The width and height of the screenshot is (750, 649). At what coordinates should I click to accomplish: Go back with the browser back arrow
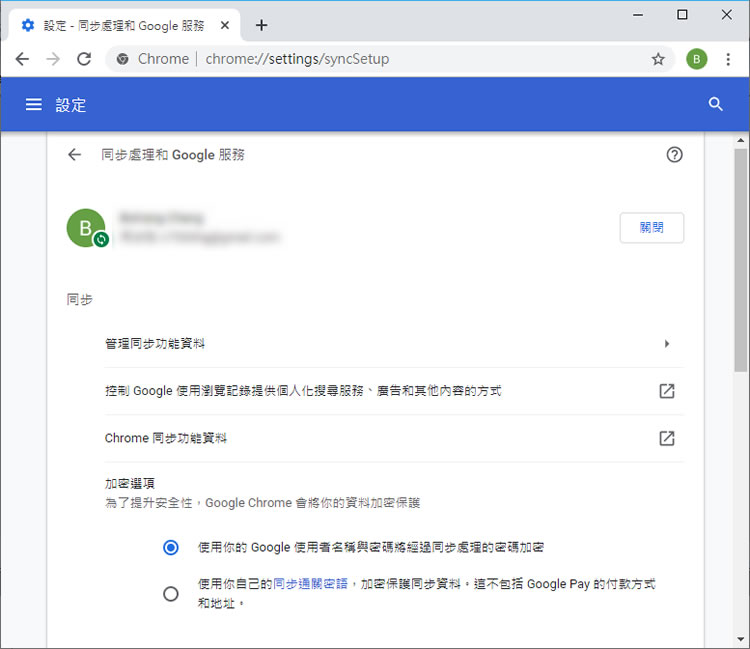(x=22, y=59)
